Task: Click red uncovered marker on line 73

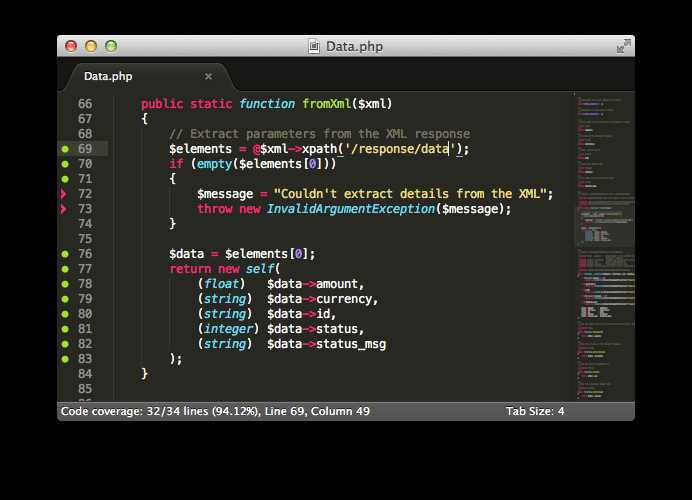Action: [x=64, y=209]
